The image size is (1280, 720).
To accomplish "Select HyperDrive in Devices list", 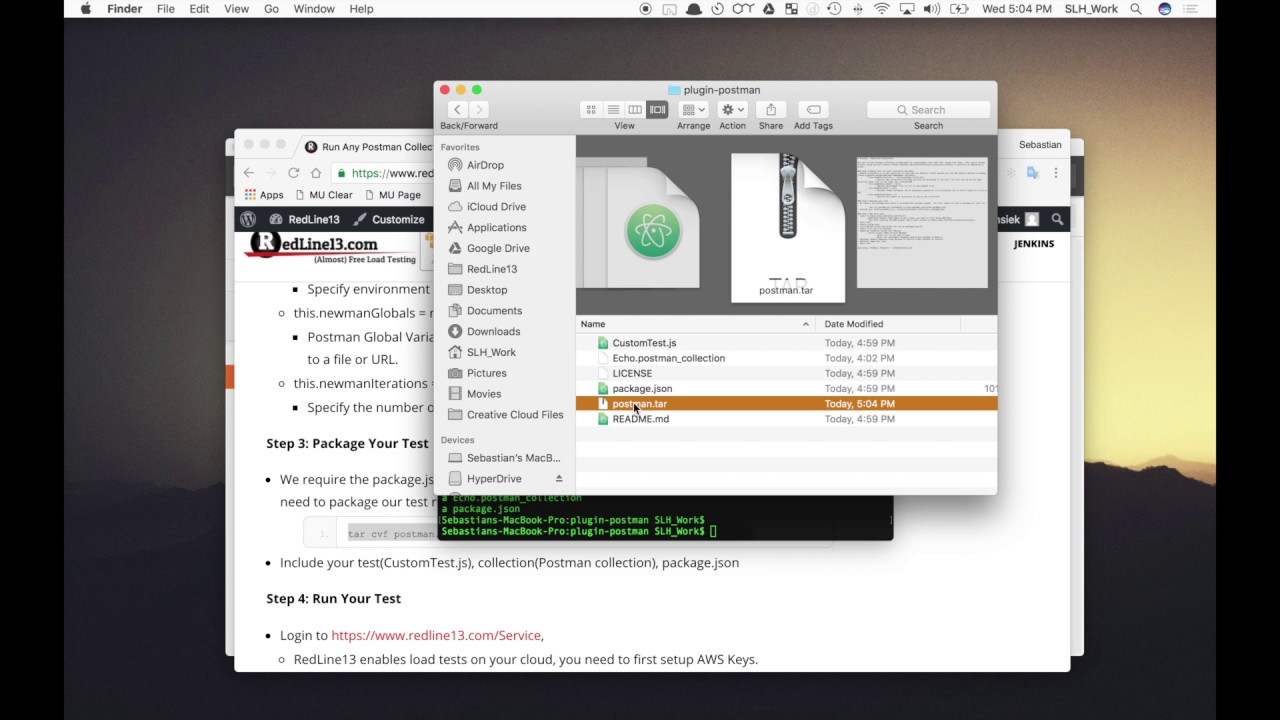I will [x=494, y=479].
